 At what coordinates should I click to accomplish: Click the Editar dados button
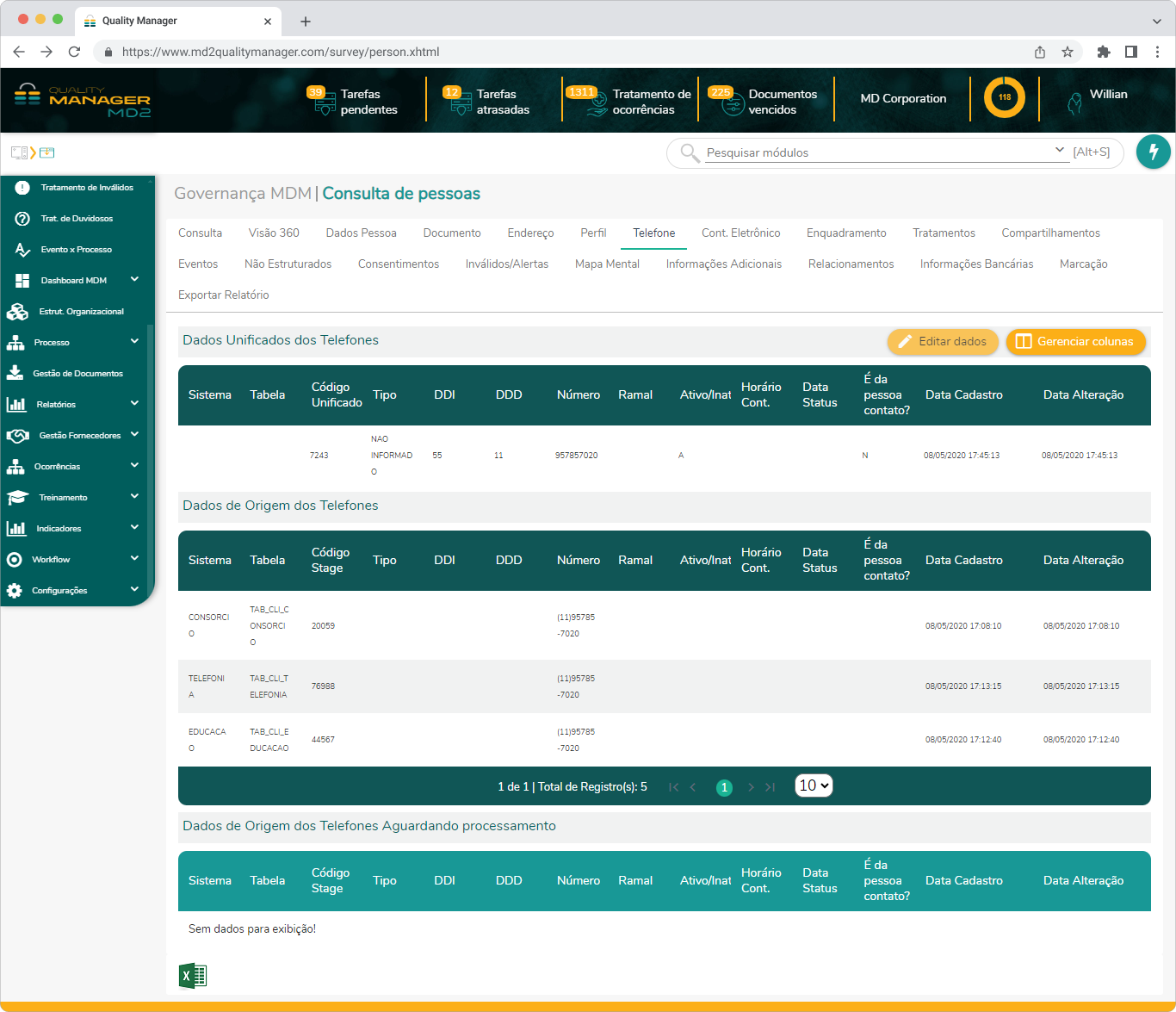pos(943,342)
